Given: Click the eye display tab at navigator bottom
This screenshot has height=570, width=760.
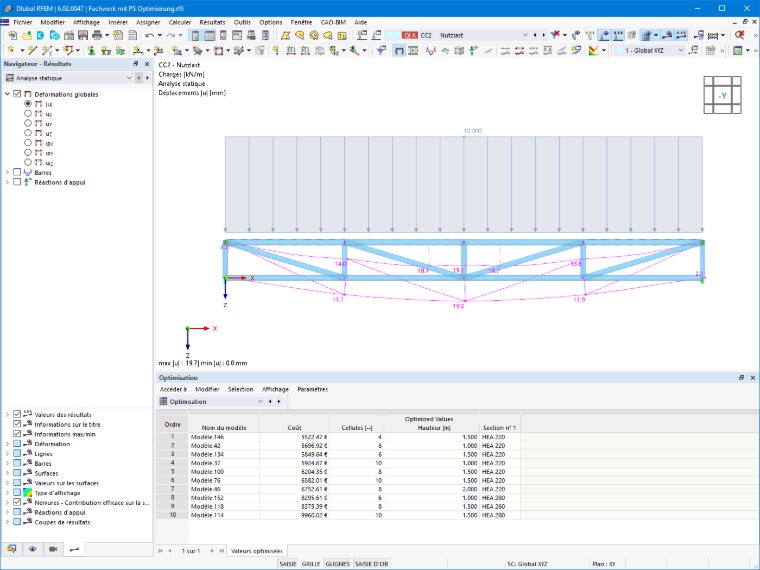Looking at the screenshot, I should (x=32, y=549).
